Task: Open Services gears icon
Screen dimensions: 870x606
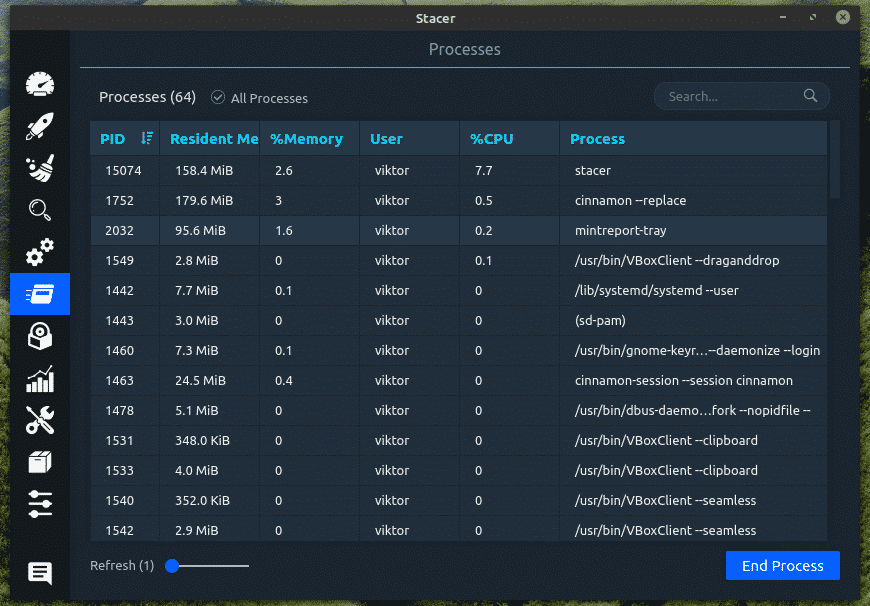Action: [x=40, y=252]
